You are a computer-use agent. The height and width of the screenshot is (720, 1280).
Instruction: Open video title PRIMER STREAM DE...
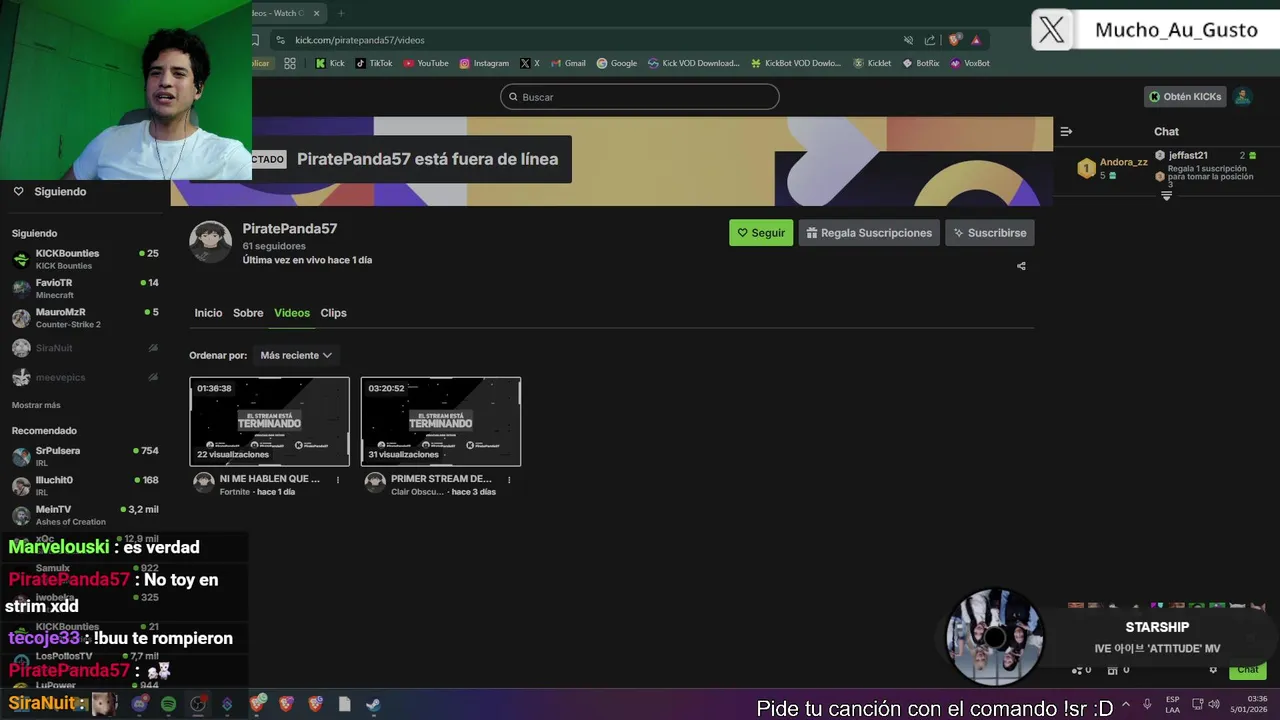coord(441,479)
